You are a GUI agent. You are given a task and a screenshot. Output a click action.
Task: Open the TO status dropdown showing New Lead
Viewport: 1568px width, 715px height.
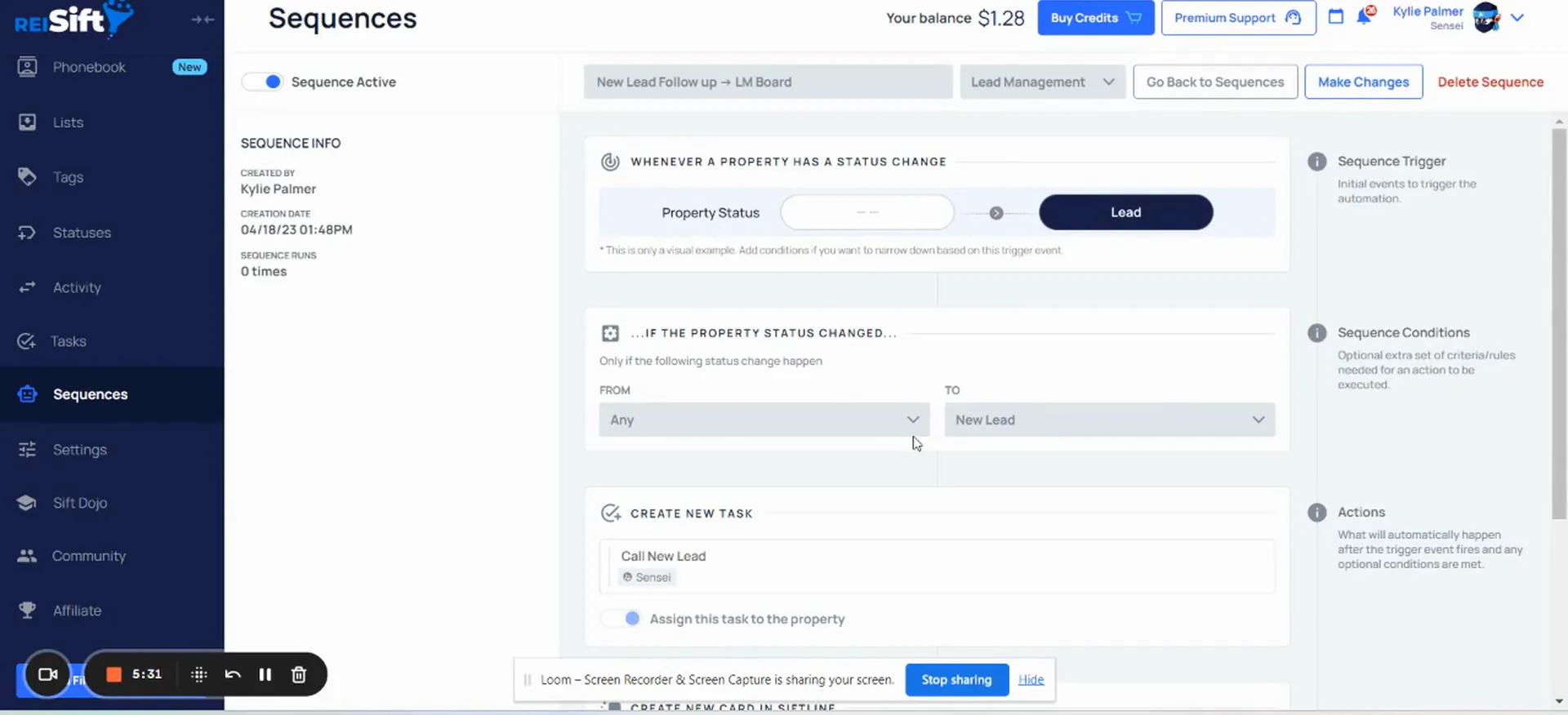coord(1110,420)
